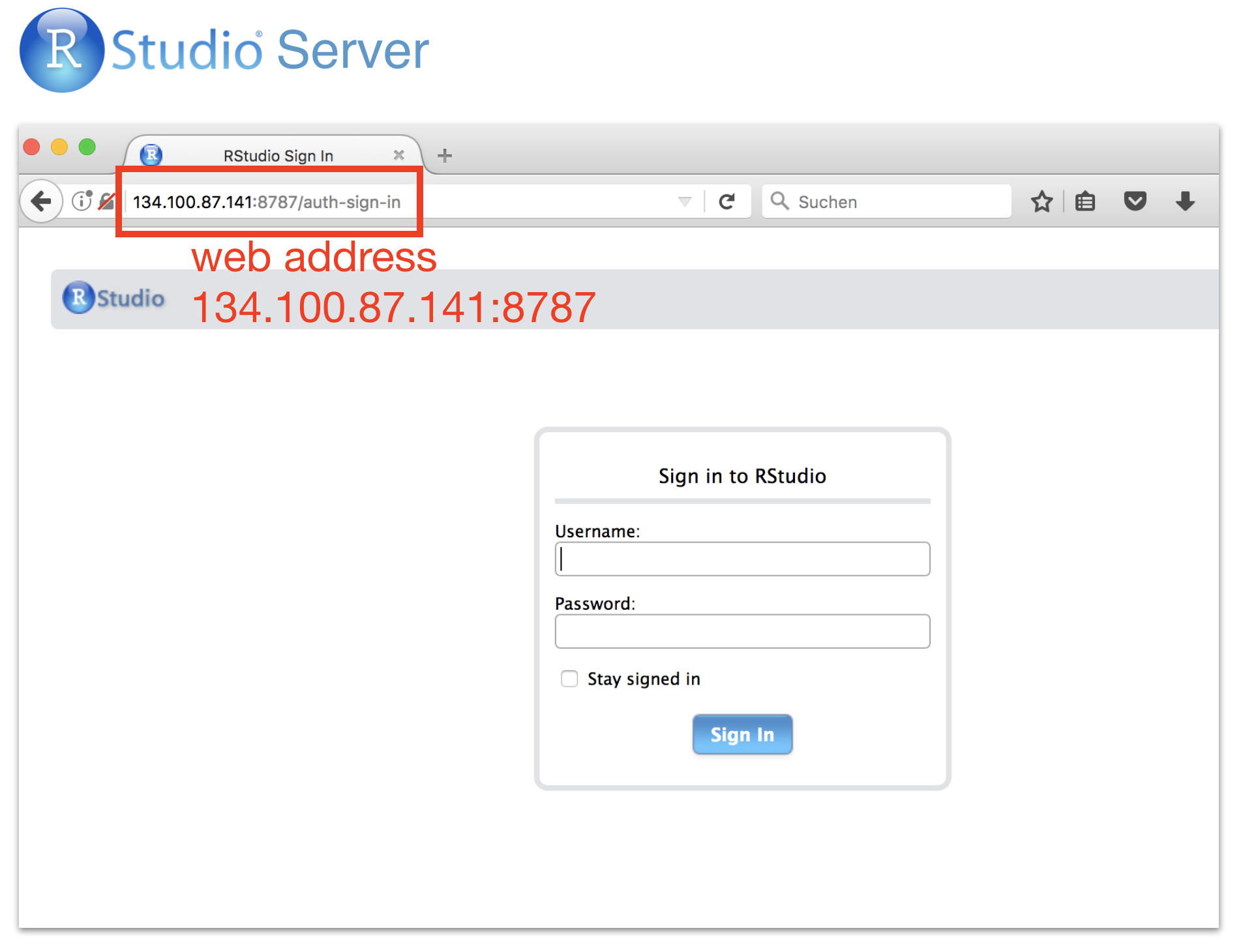The image size is (1243, 952).
Task: Open the site information icon
Action: point(82,201)
